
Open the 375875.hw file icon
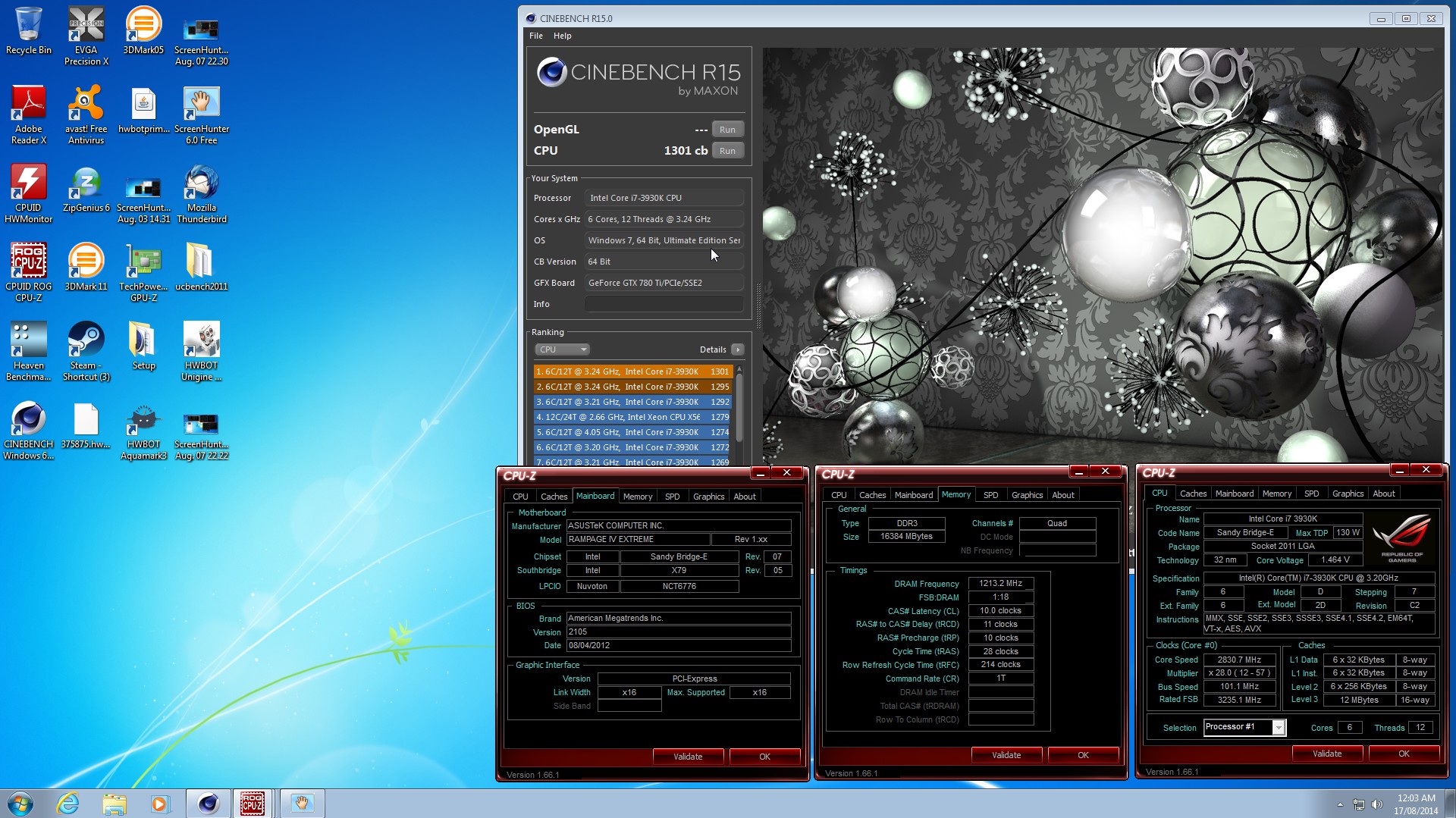(x=86, y=425)
